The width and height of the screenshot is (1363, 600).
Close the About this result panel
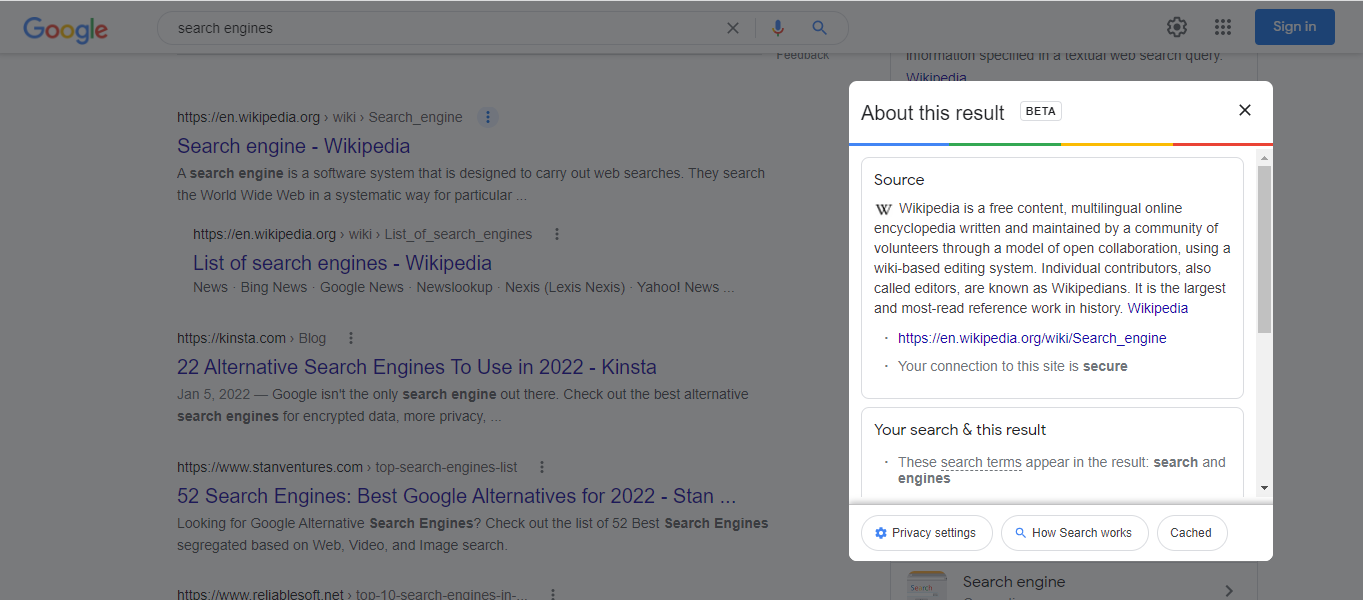pyautogui.click(x=1245, y=110)
